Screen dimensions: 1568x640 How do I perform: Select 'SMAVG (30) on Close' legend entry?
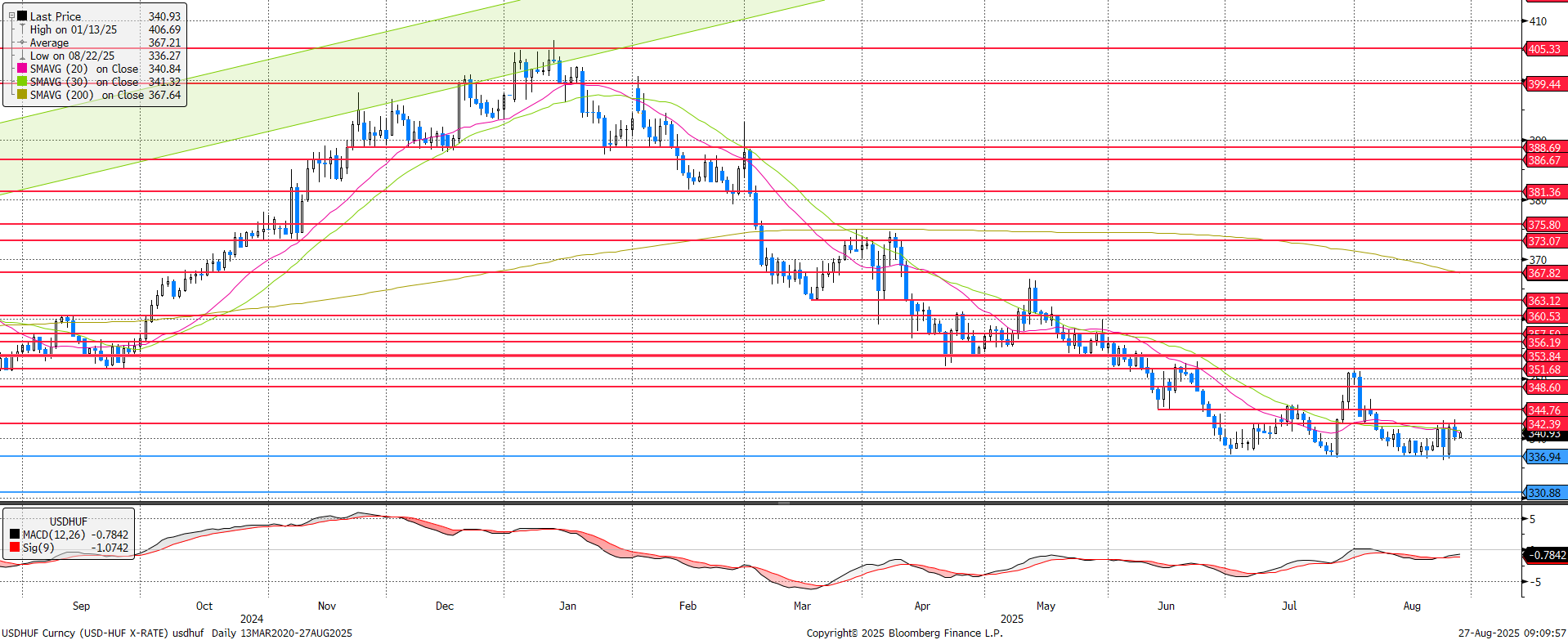click(84, 82)
